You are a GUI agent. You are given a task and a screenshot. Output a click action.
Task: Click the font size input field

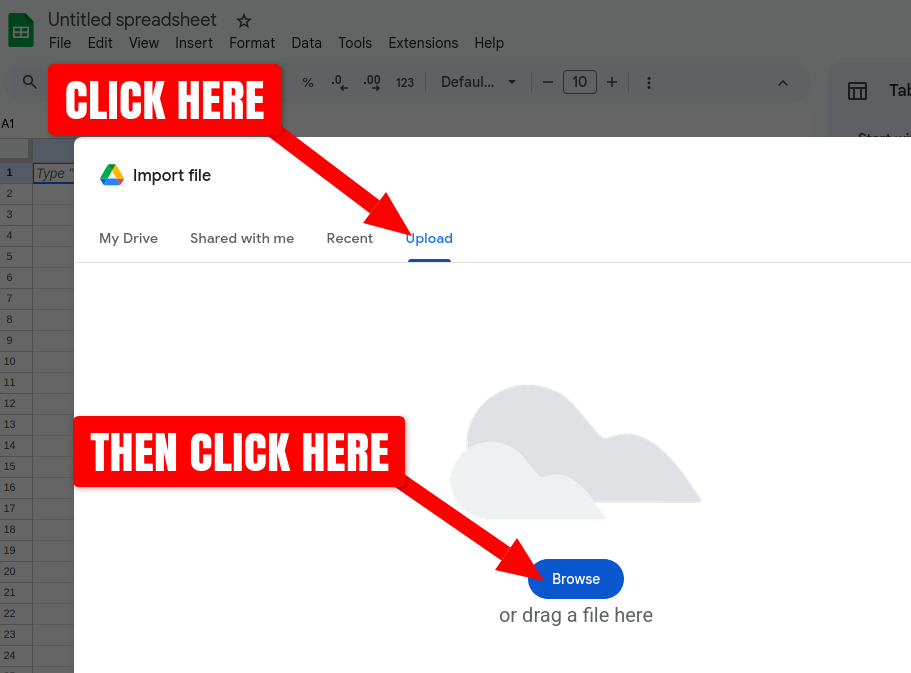579,82
